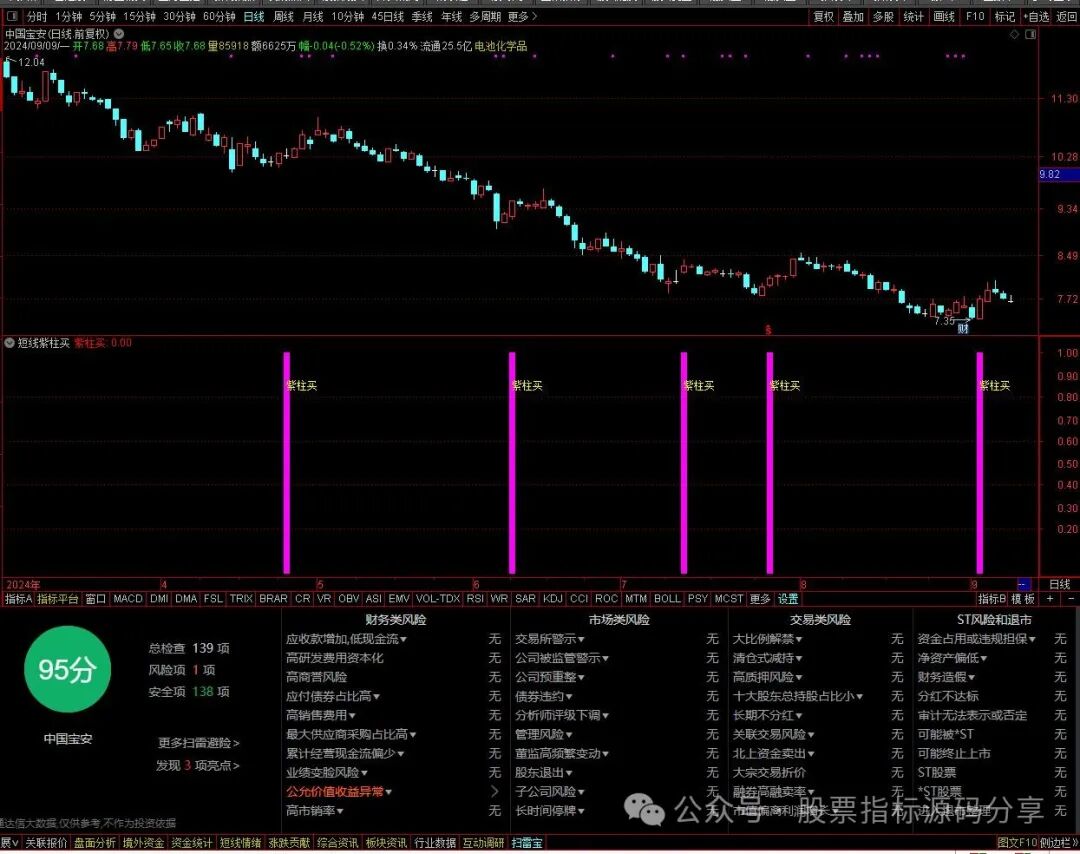Click the 指标A tab
Screen dimensions: 1080x854
[19, 599]
